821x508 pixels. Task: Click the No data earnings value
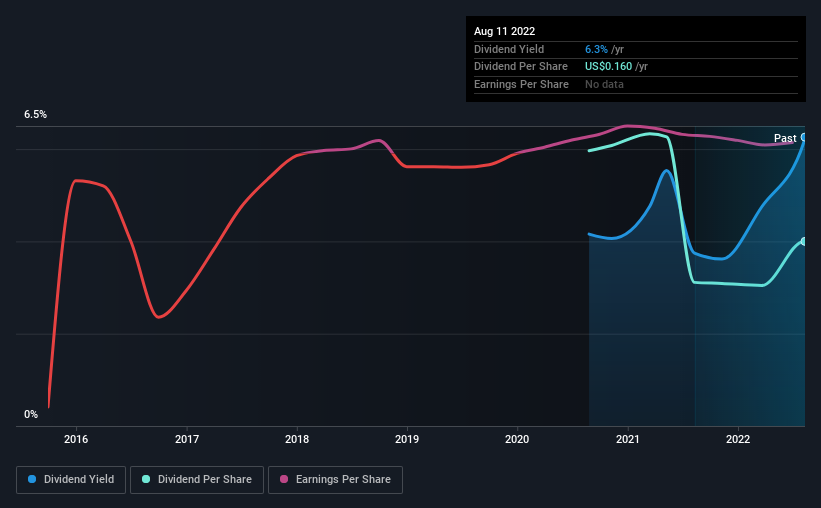point(604,84)
